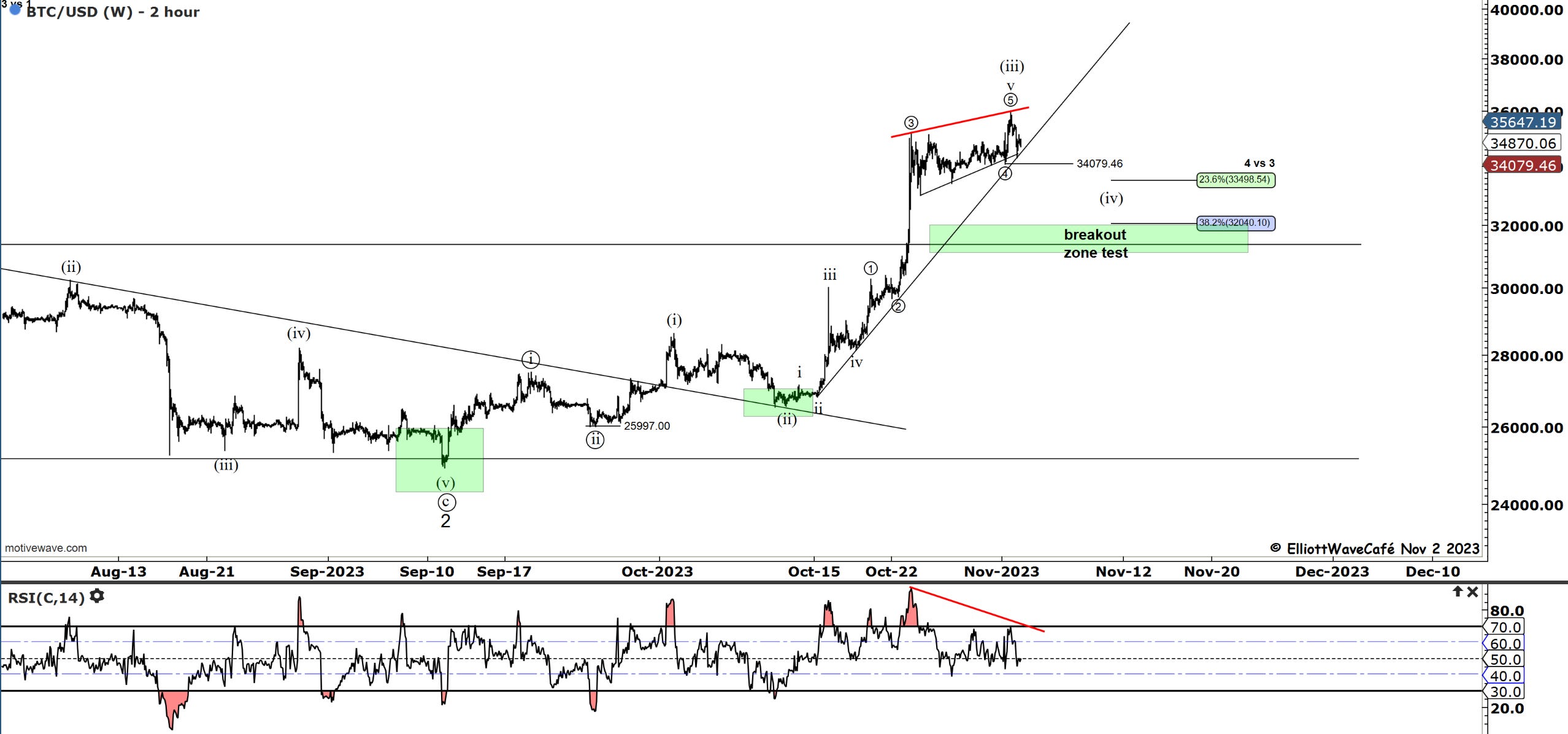
Task: Click the breakout zone test green box
Action: (x=1012, y=238)
